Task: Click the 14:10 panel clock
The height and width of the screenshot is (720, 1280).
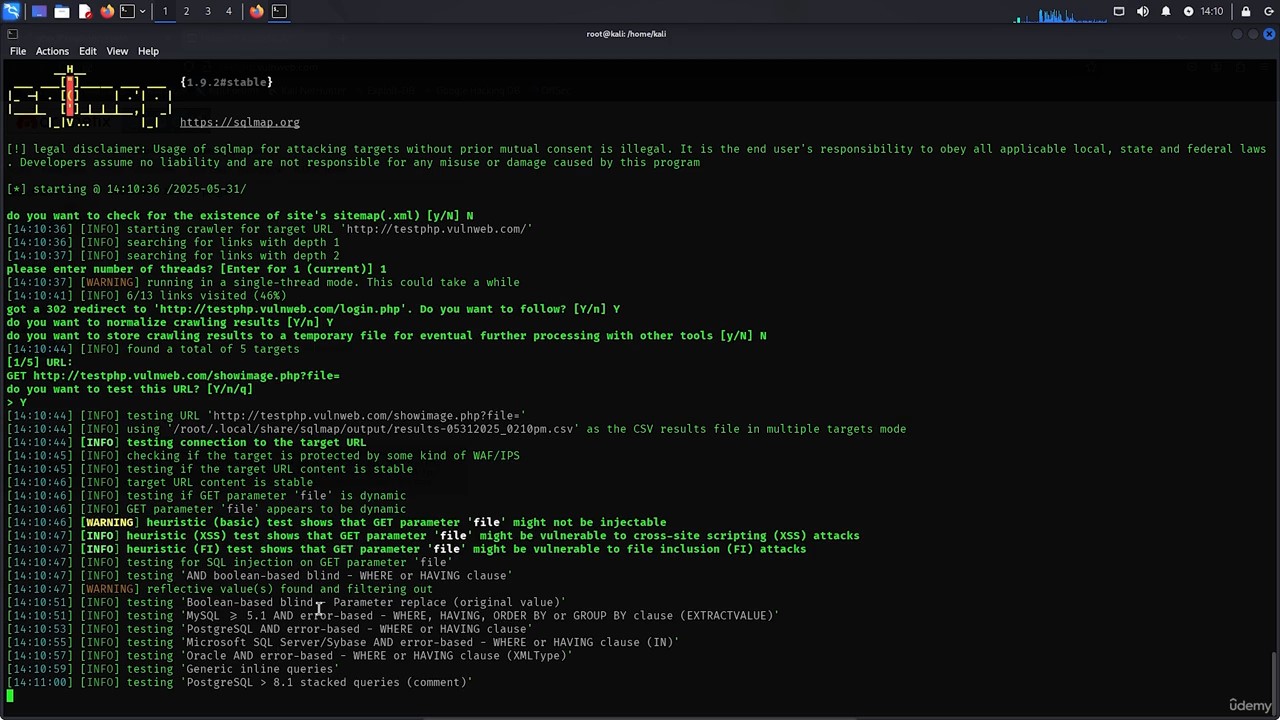Action: [x=1211, y=11]
